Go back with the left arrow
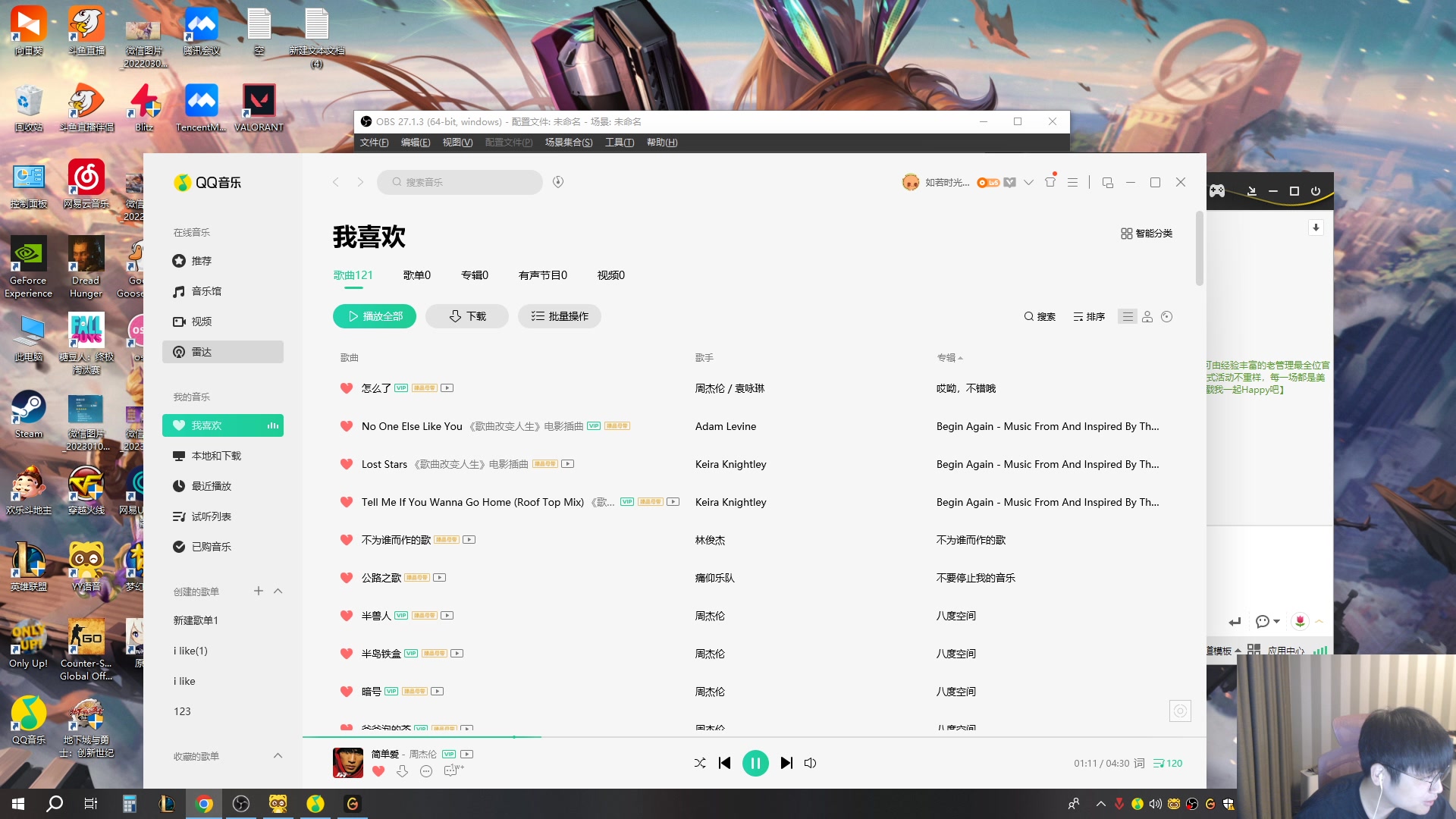The width and height of the screenshot is (1456, 819). pos(336,182)
